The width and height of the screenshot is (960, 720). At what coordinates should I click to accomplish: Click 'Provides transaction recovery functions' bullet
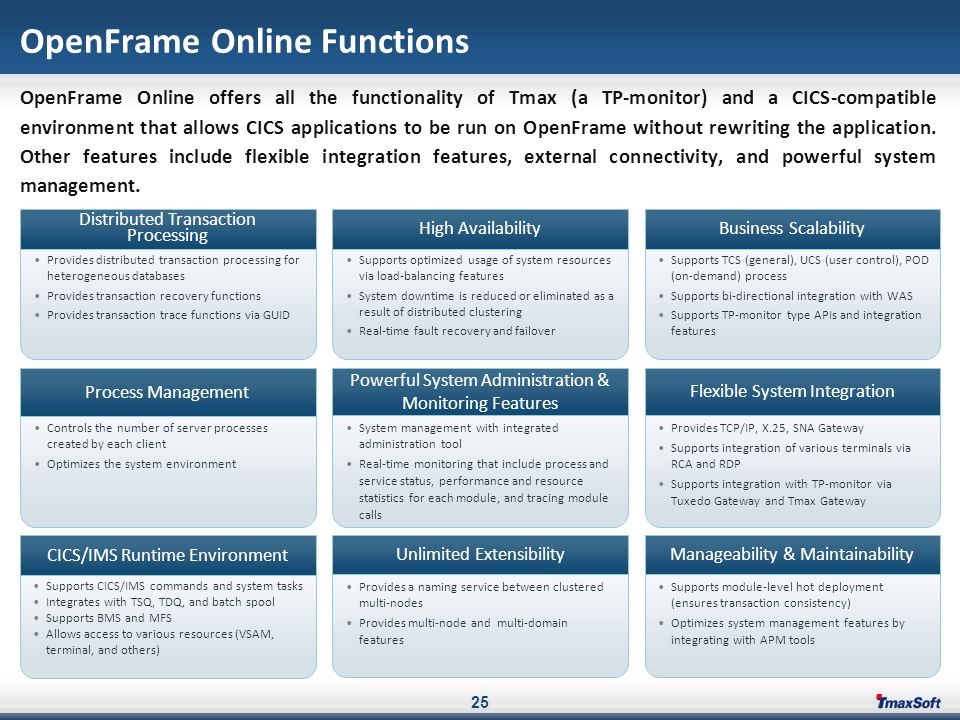[154, 296]
